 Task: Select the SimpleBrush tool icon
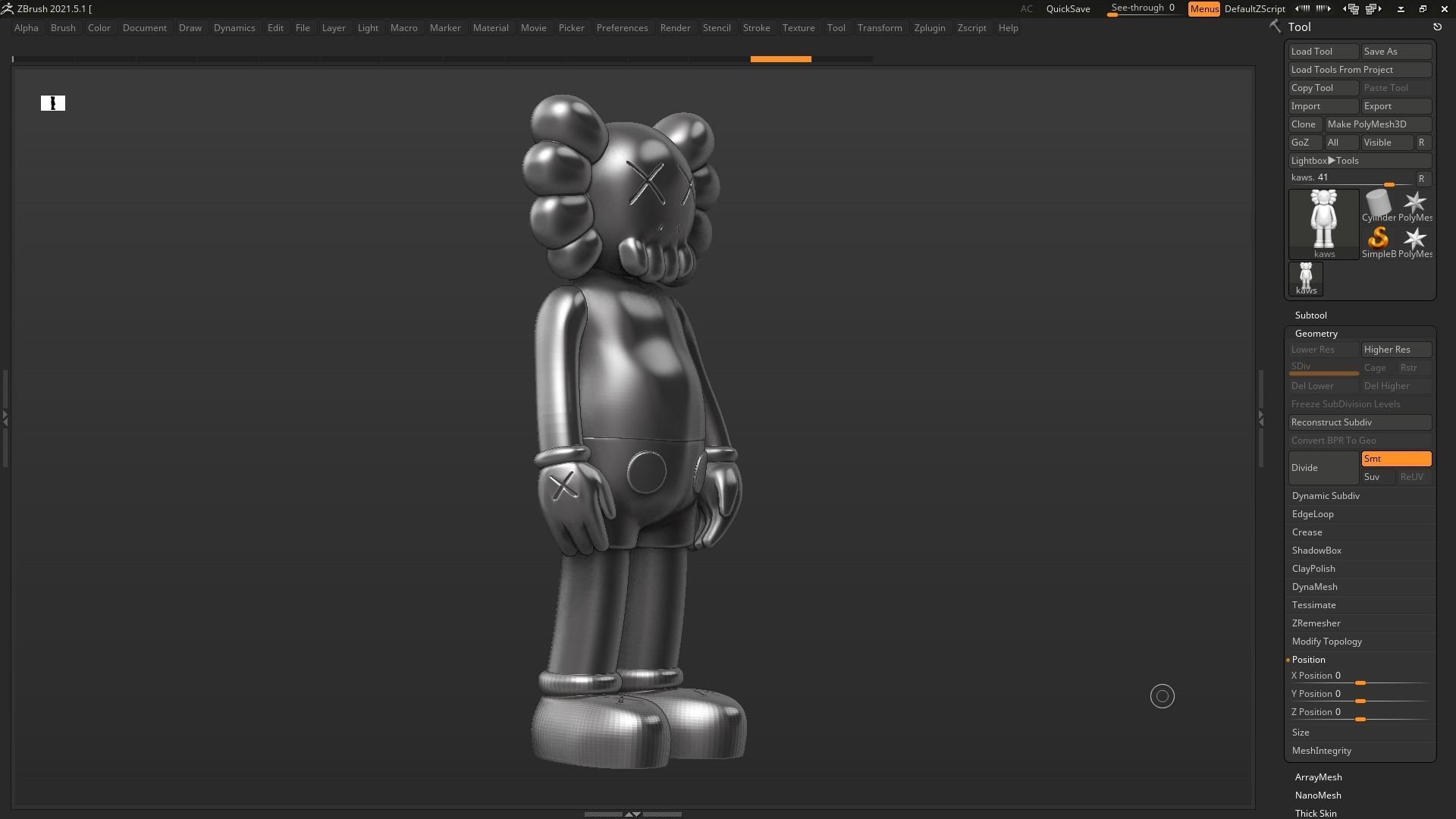[1378, 242]
